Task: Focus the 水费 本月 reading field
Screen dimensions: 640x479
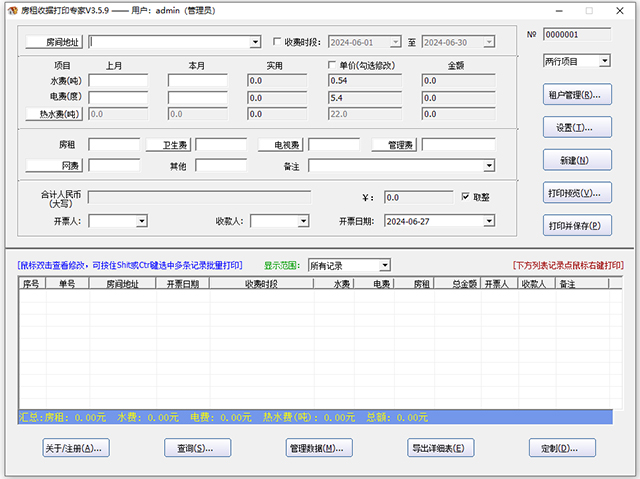Action: pos(198,80)
